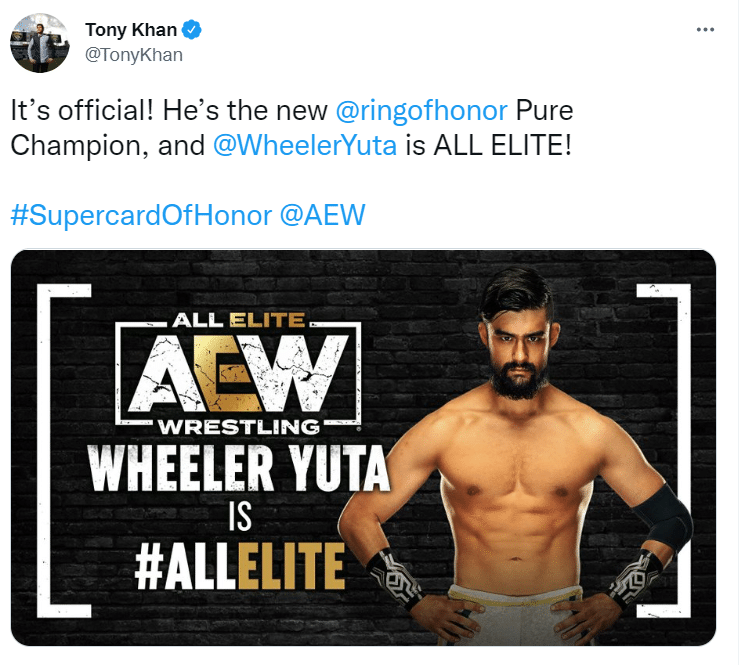This screenshot has width=750, height=665.
Task: Click the black elbow pad on wrestler
Action: (665, 518)
